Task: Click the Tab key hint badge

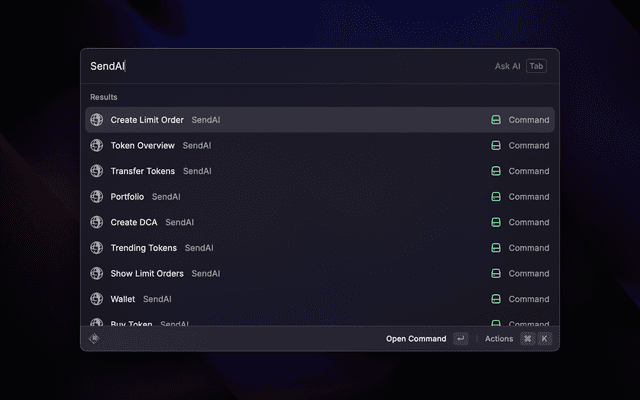Action: tap(537, 66)
